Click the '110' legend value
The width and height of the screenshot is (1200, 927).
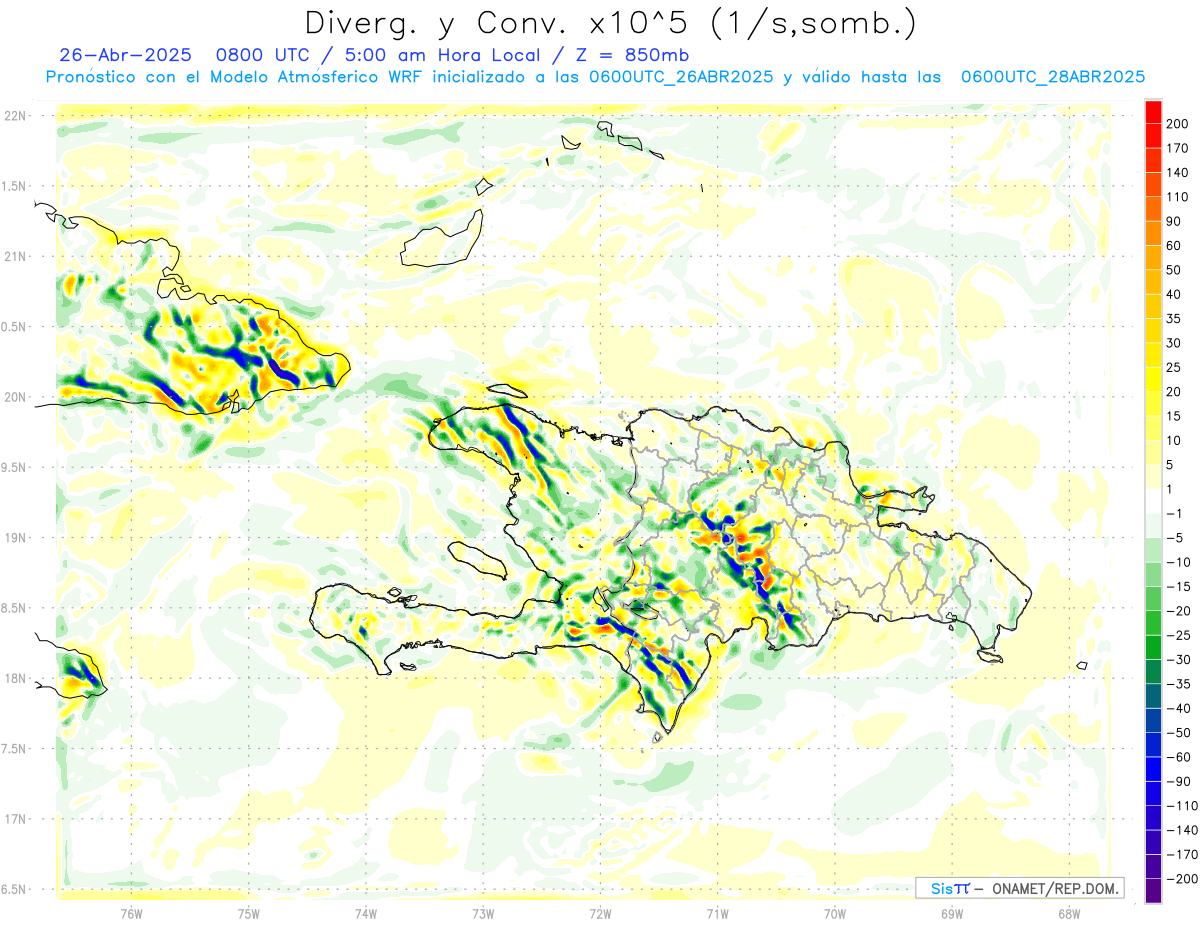[x=1177, y=197]
